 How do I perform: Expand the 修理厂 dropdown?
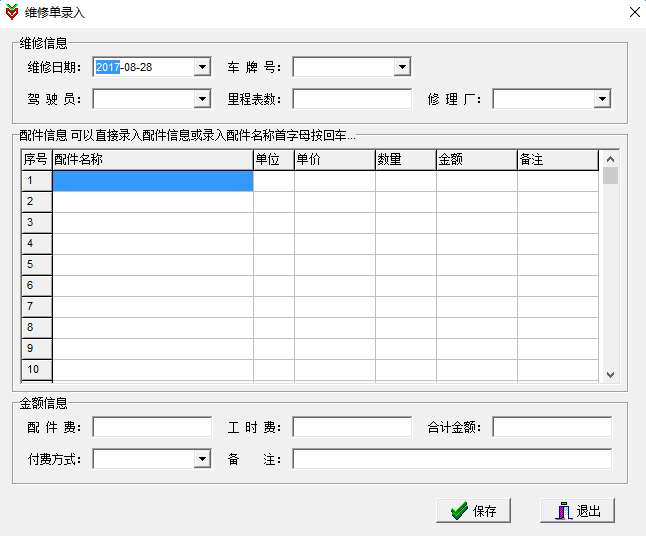[x=602, y=99]
